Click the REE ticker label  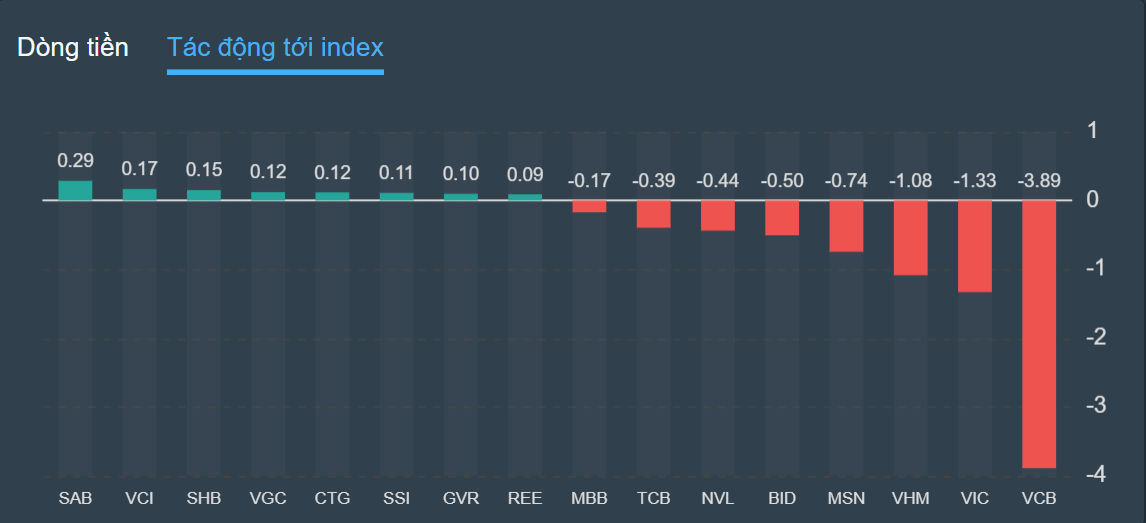pos(525,497)
